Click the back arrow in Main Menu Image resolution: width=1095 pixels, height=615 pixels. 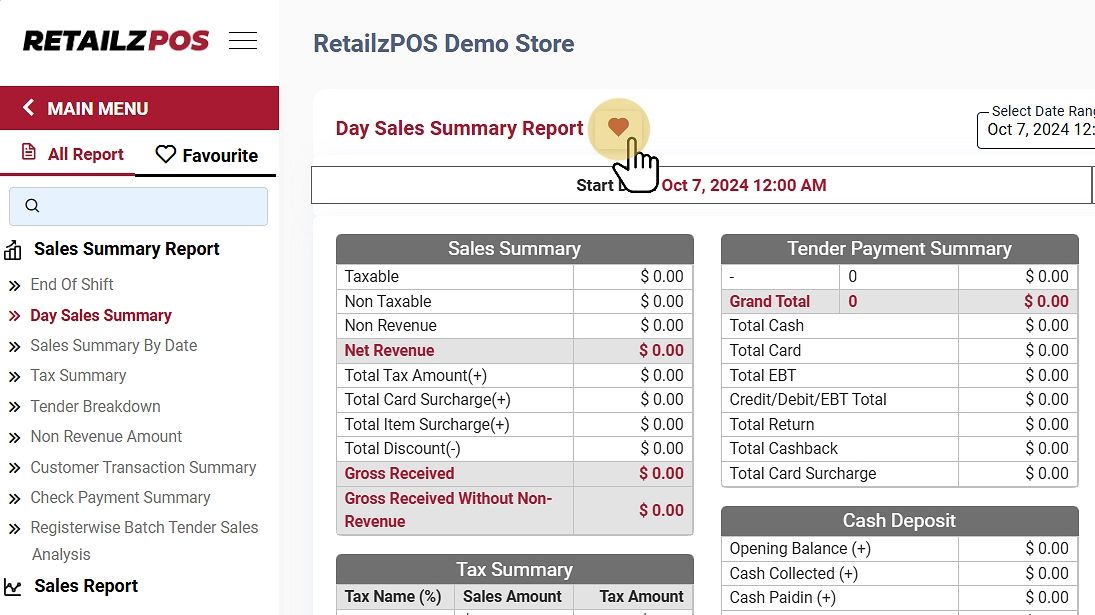[28, 108]
